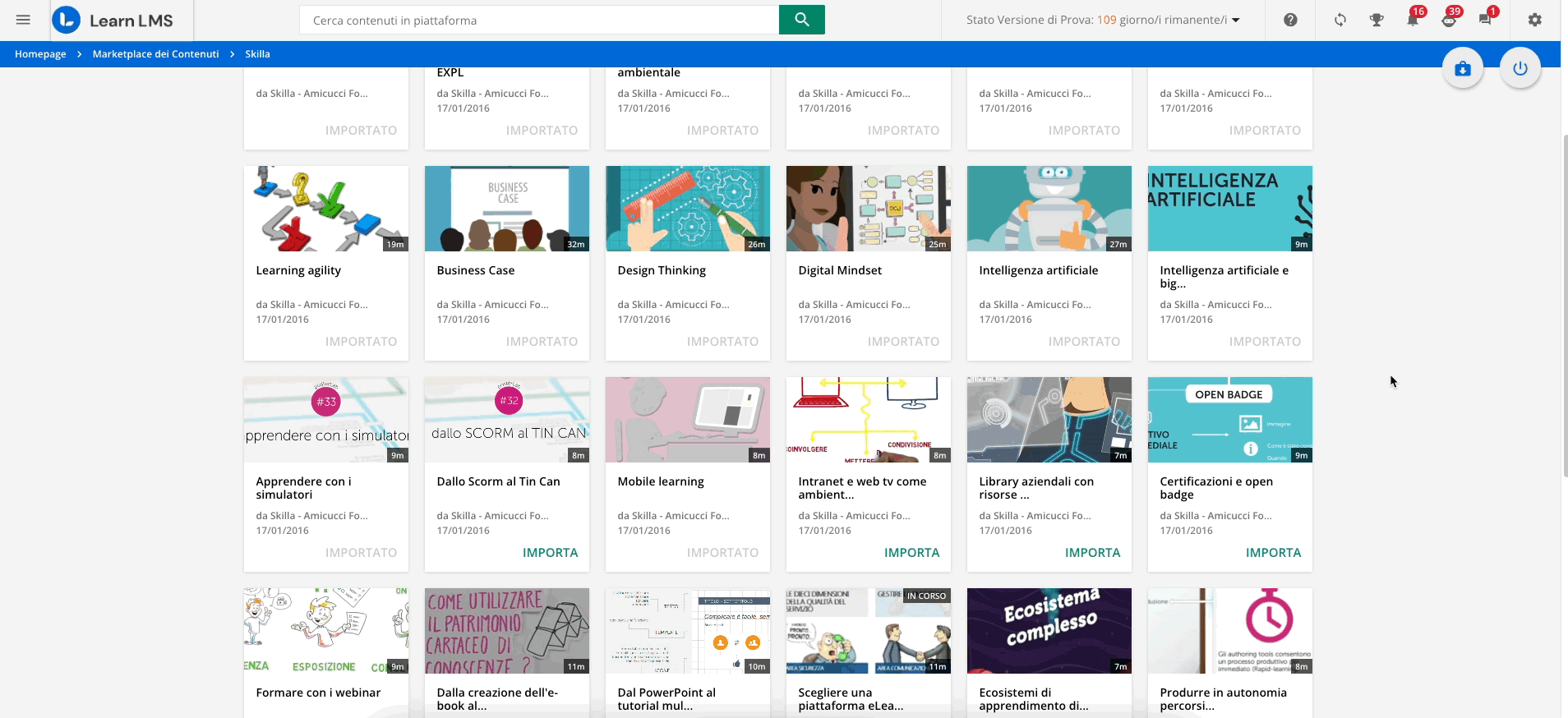Open the hamburger main menu

tap(23, 20)
